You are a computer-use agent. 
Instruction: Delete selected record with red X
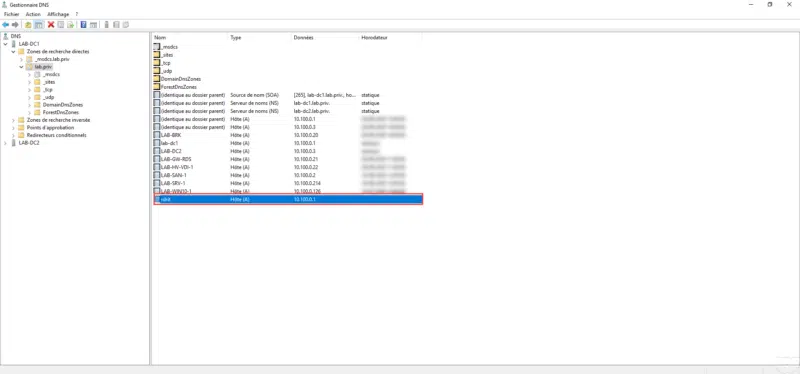point(51,24)
